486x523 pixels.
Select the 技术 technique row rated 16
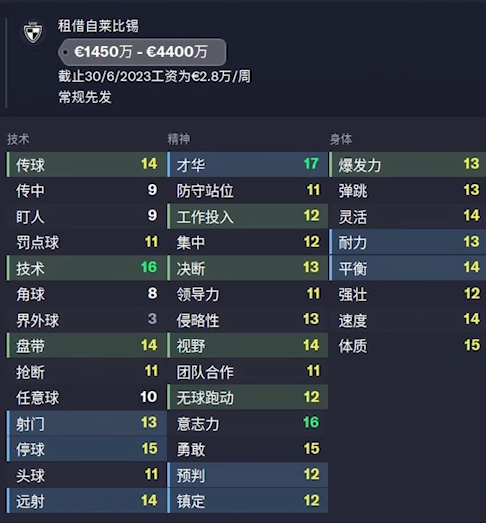coord(86,268)
